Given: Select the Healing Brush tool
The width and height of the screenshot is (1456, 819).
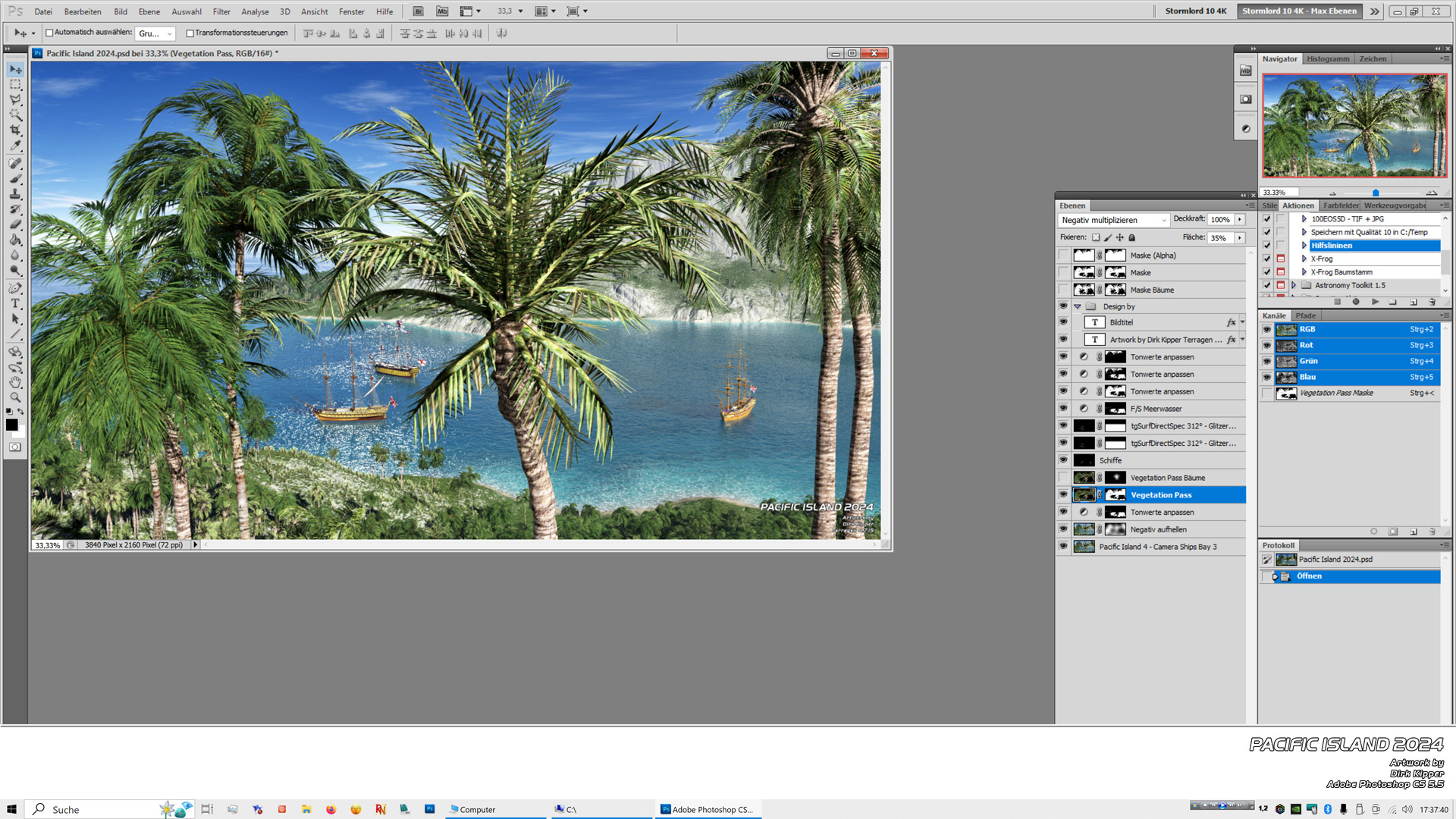Looking at the screenshot, I should click(15, 164).
